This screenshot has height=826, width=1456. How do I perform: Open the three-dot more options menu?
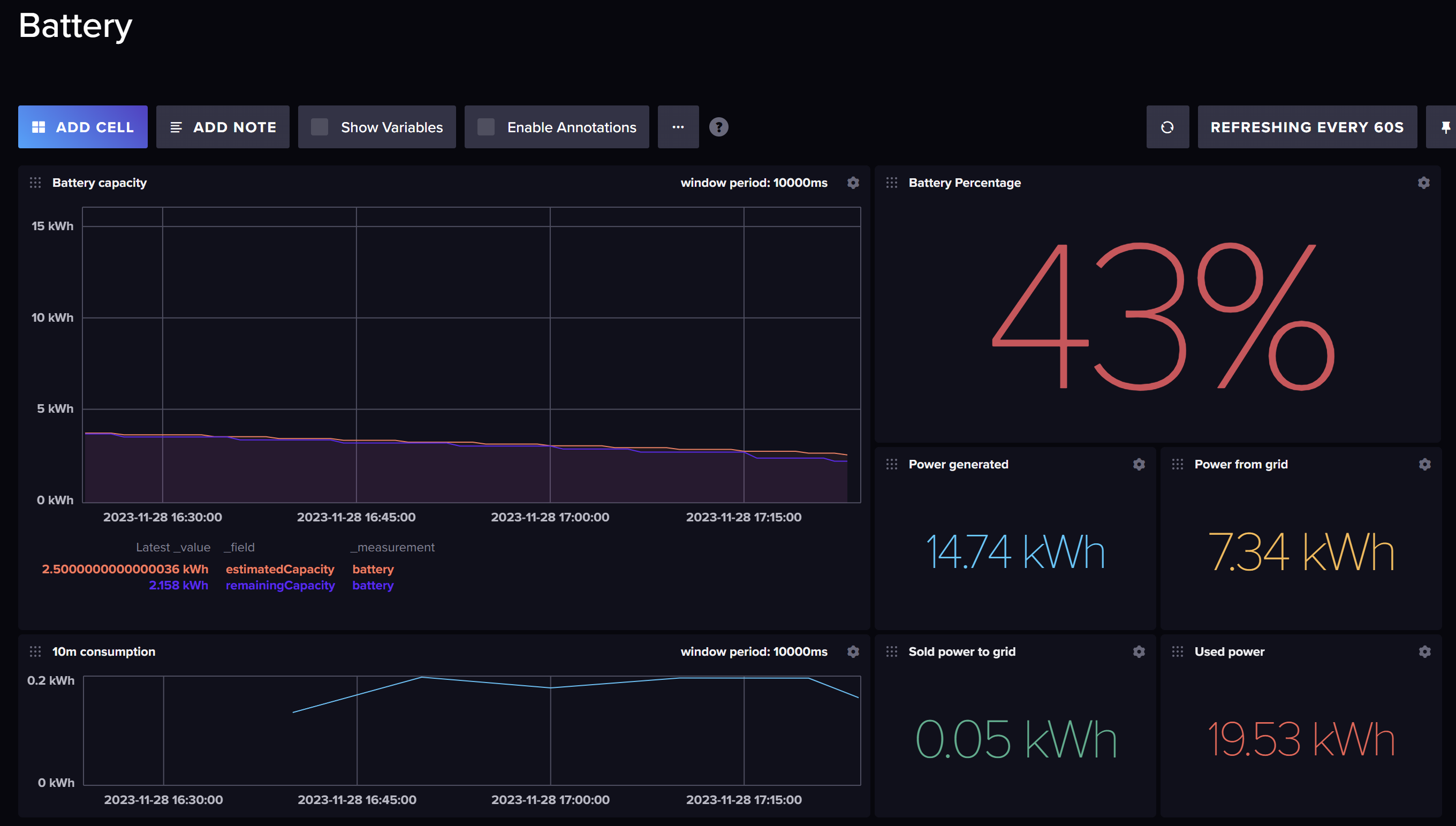pos(678,127)
